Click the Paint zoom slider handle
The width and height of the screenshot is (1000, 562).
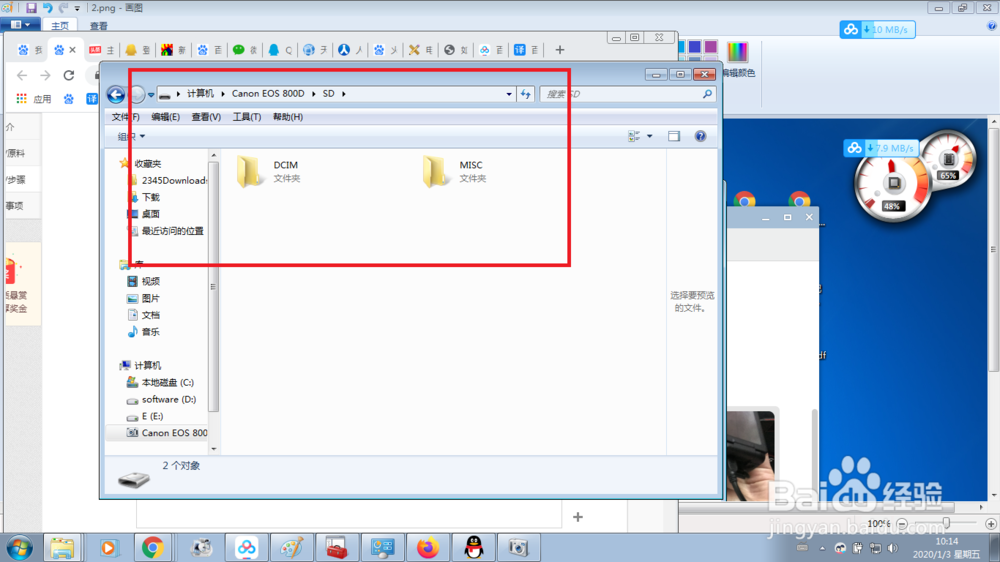[x=946, y=524]
